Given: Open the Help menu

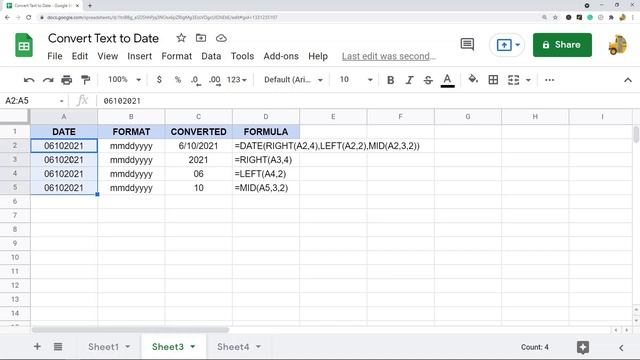Looking at the screenshot, I should [x=318, y=56].
